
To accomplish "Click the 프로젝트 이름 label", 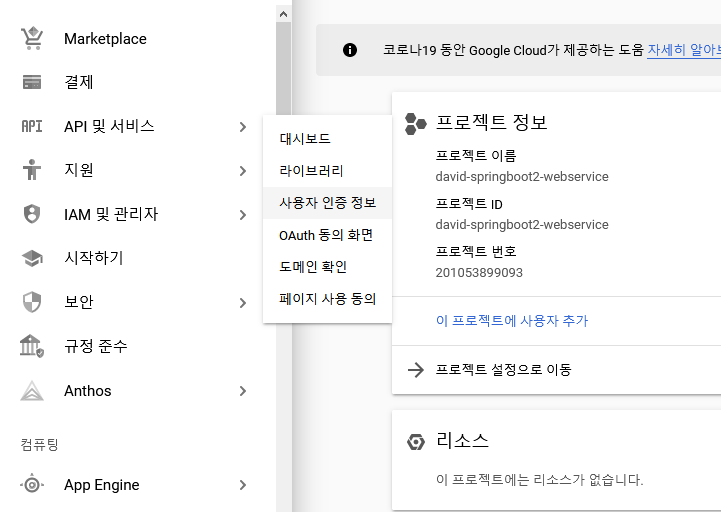I will (x=476, y=155).
